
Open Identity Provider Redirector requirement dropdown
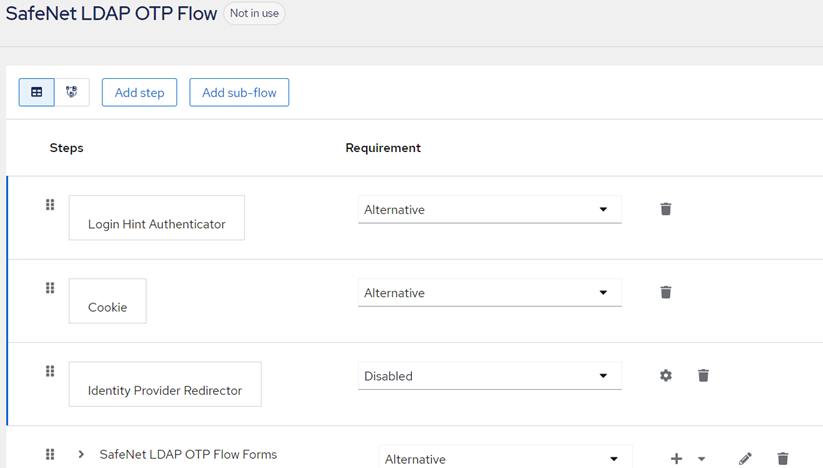[x=490, y=376]
